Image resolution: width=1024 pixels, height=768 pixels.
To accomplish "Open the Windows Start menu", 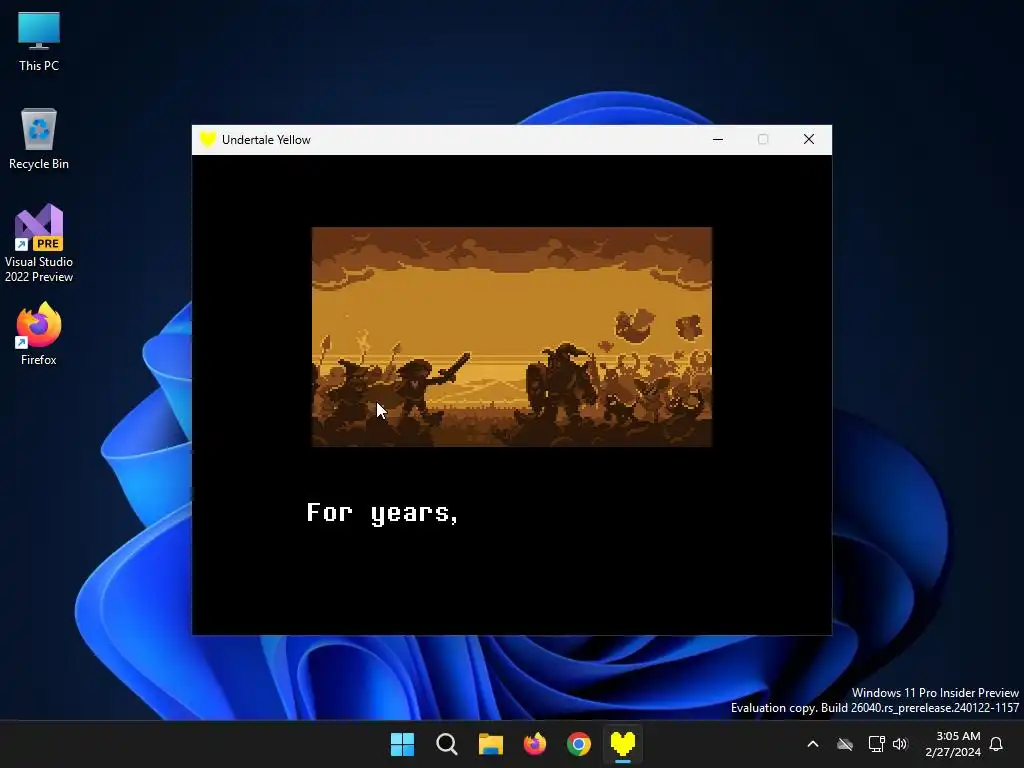I will click(402, 744).
